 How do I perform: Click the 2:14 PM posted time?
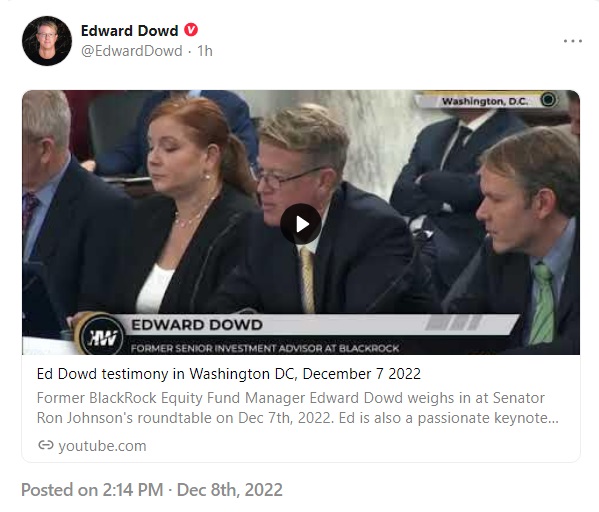(133, 490)
